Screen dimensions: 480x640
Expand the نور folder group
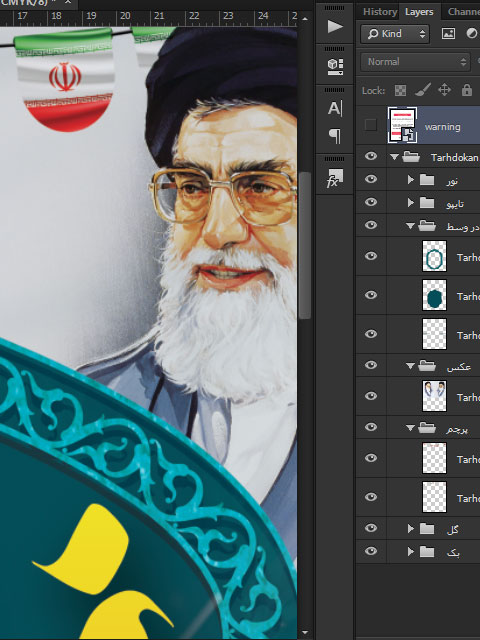[x=411, y=179]
